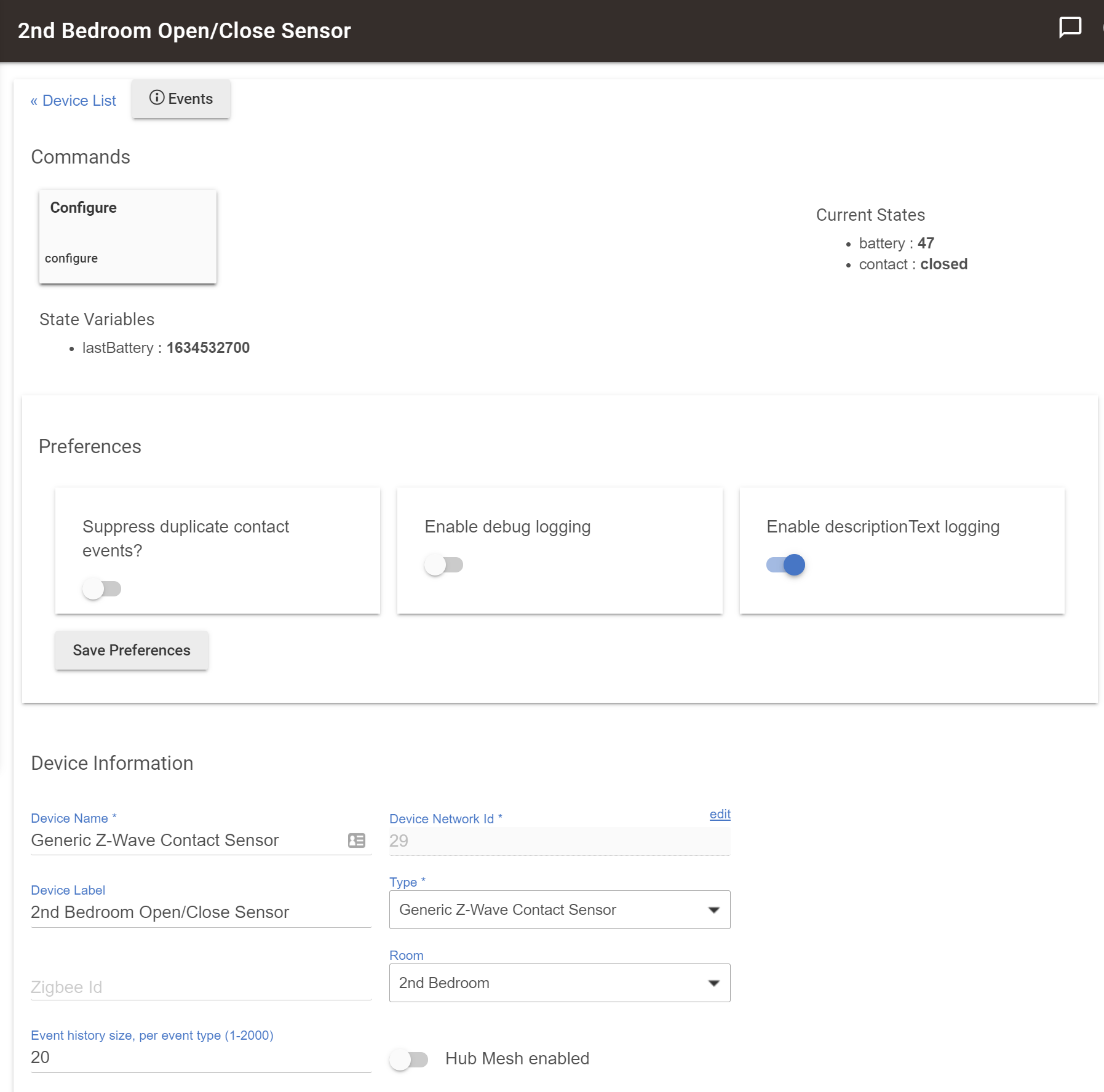The width and height of the screenshot is (1104, 1092).
Task: Click the Device Network Id field
Action: click(x=560, y=841)
